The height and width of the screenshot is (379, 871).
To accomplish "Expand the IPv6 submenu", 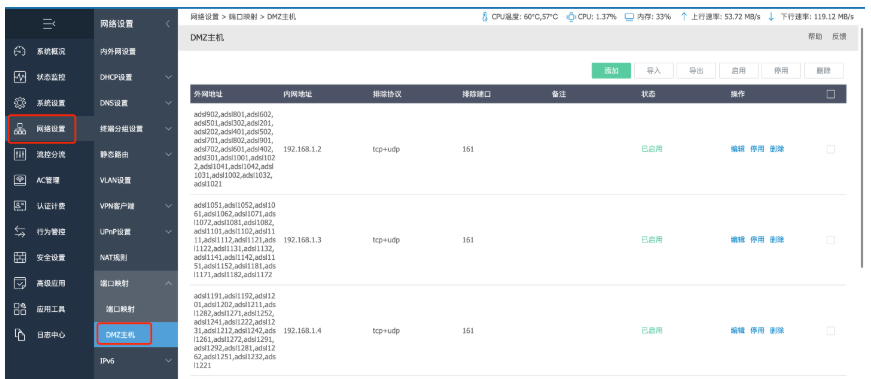I will click(x=168, y=361).
